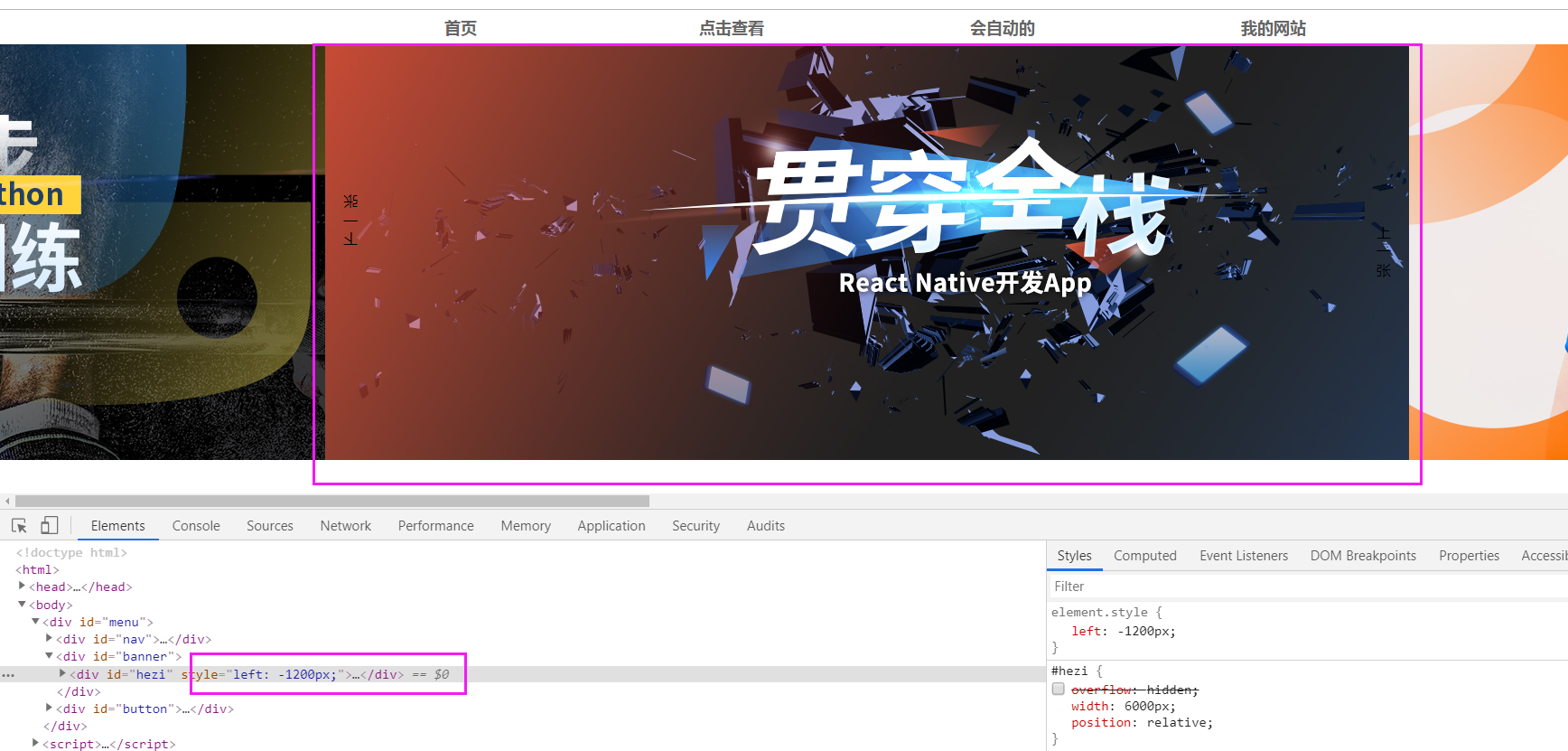Open the Audits tab
This screenshot has height=751, width=1568.
766,526
